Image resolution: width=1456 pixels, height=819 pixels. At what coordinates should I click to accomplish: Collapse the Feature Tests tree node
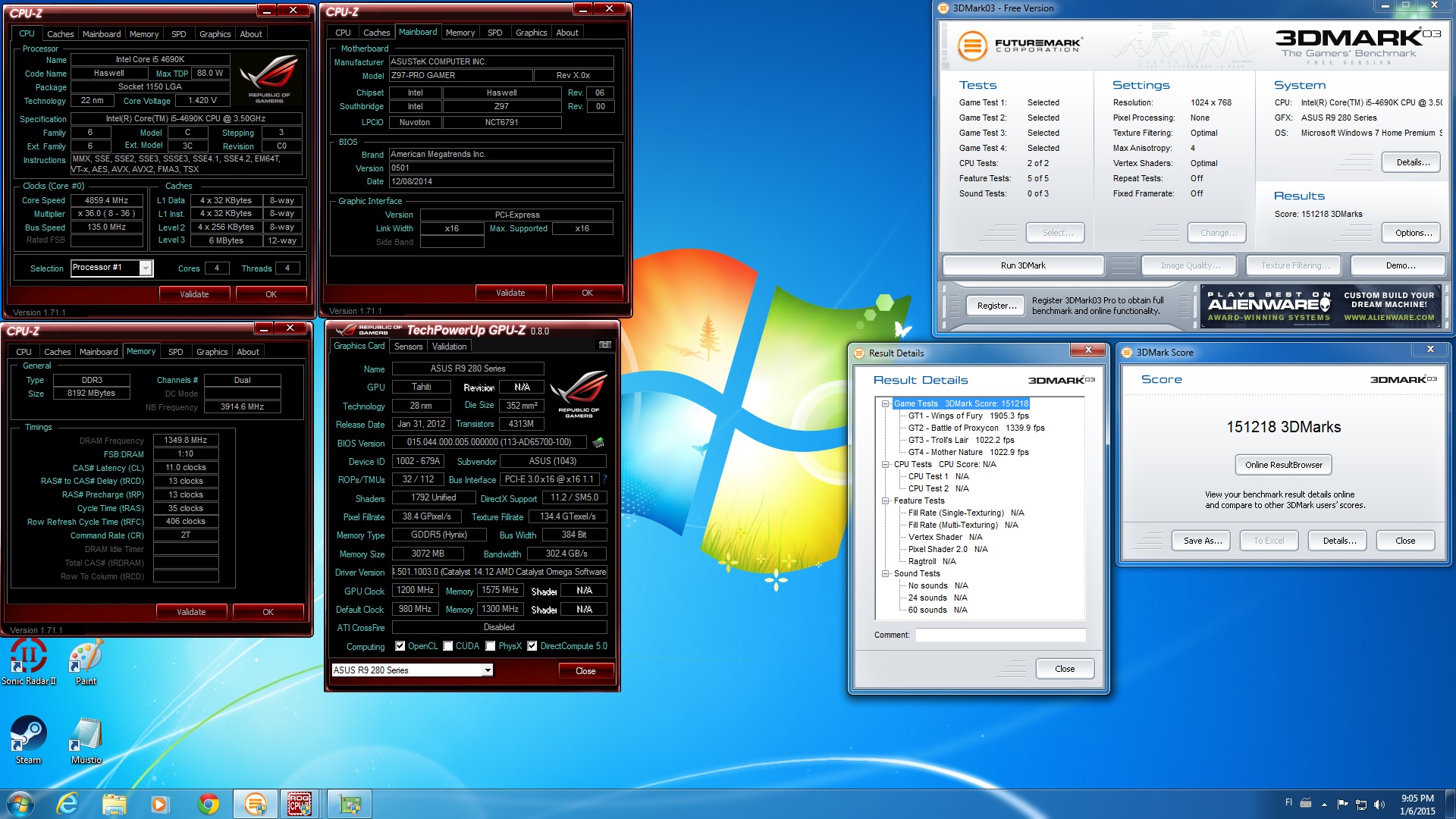885,500
